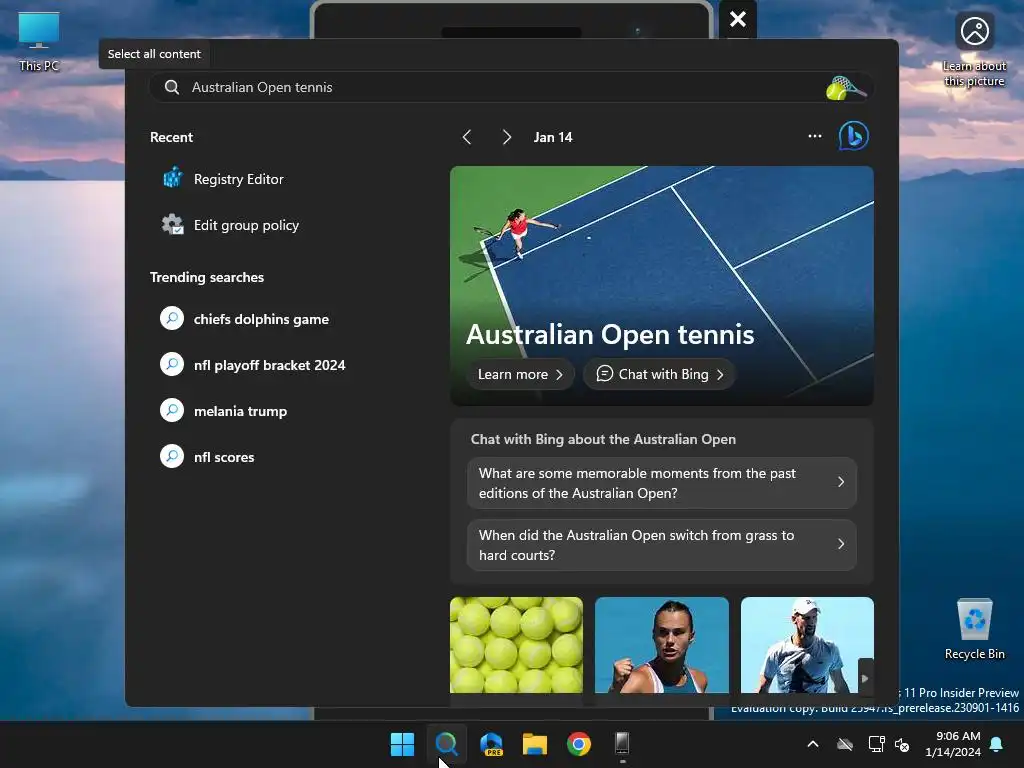Viewport: 1024px width, 768px height.
Task: Click the Recent heading text
Action: 171,137
